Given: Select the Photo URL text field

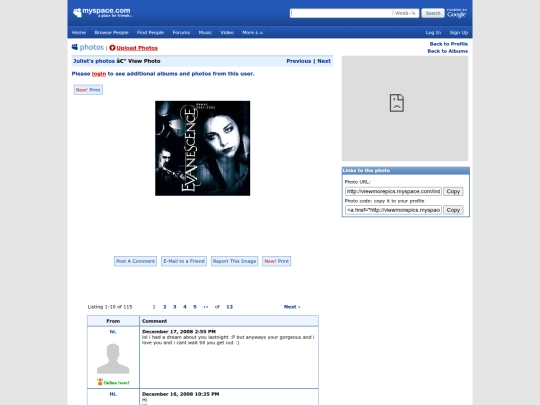Looking at the screenshot, I should [393, 191].
